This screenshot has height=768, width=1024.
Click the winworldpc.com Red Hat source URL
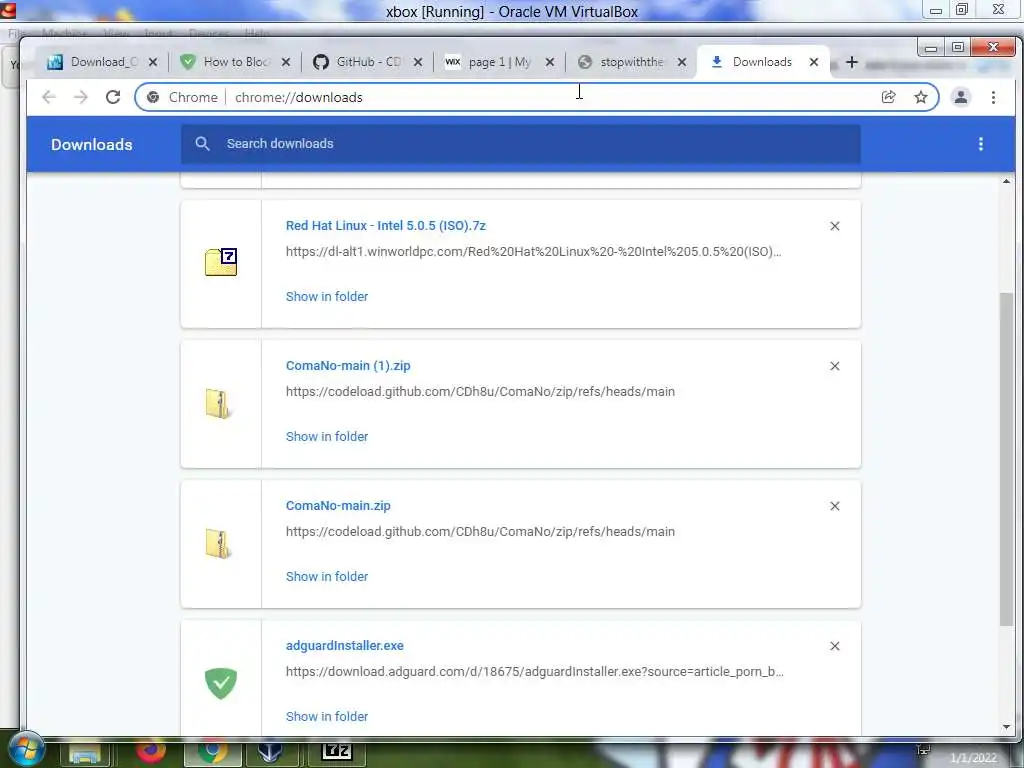[x=533, y=251]
